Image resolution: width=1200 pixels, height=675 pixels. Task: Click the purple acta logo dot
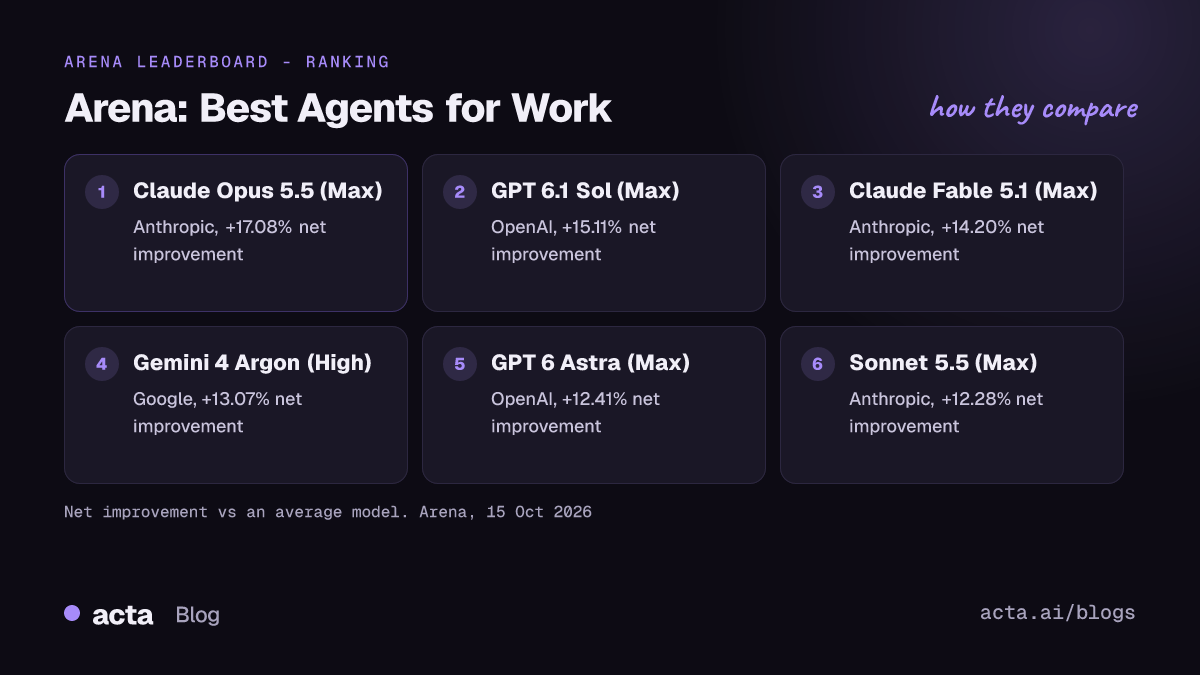pos(72,613)
